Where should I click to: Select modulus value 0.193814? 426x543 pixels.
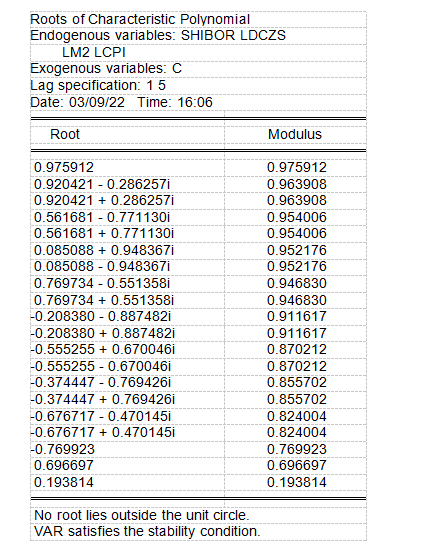coord(297,482)
